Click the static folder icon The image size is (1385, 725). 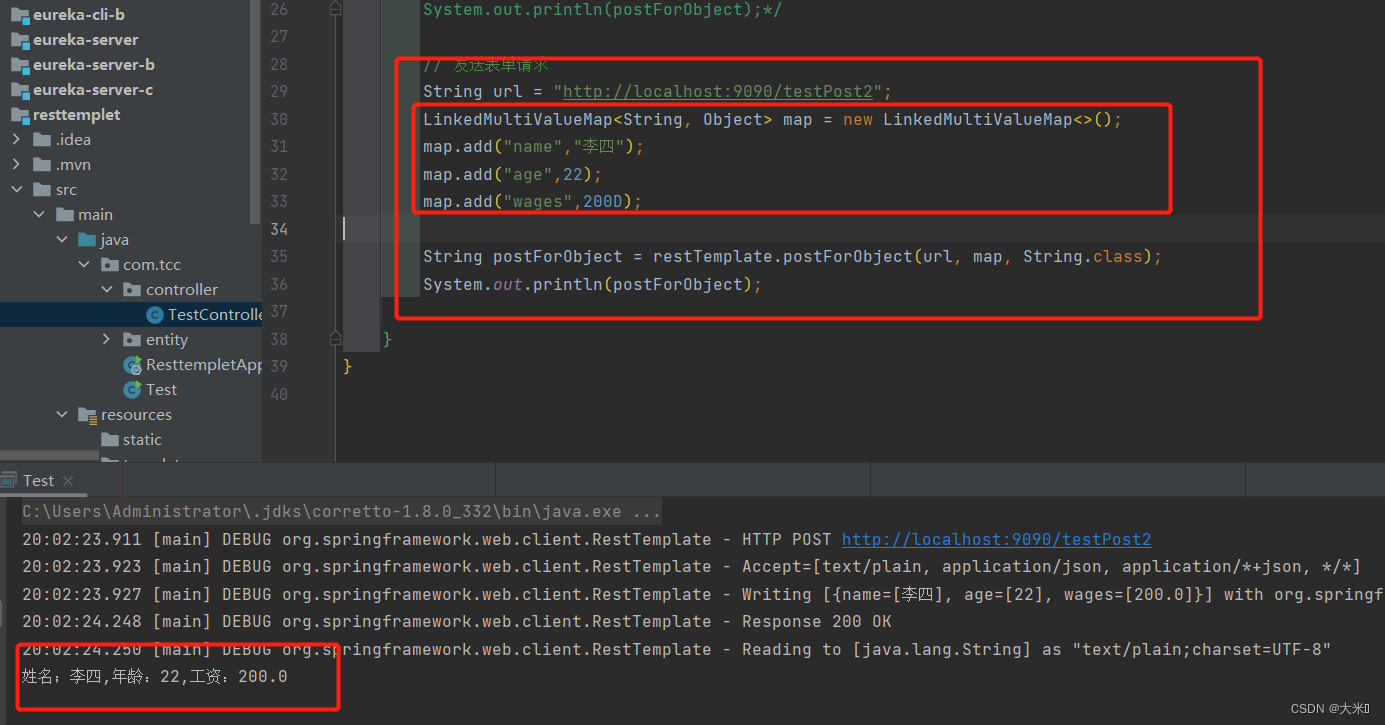pyautogui.click(x=110, y=440)
